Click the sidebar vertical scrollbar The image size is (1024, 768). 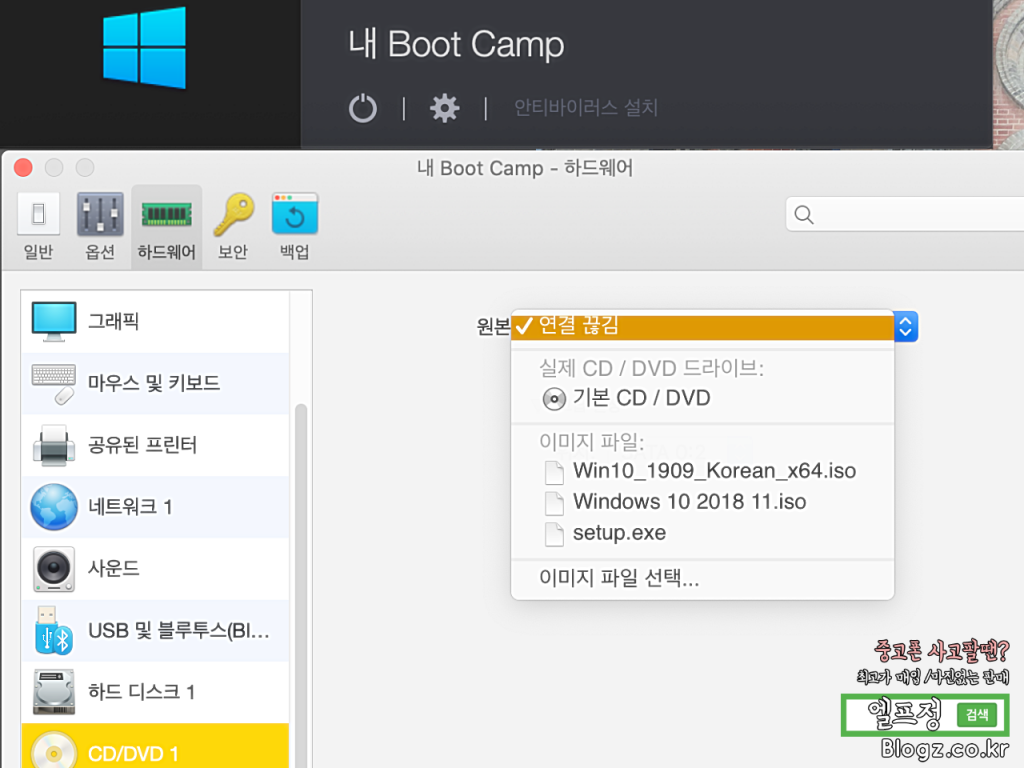tap(301, 585)
